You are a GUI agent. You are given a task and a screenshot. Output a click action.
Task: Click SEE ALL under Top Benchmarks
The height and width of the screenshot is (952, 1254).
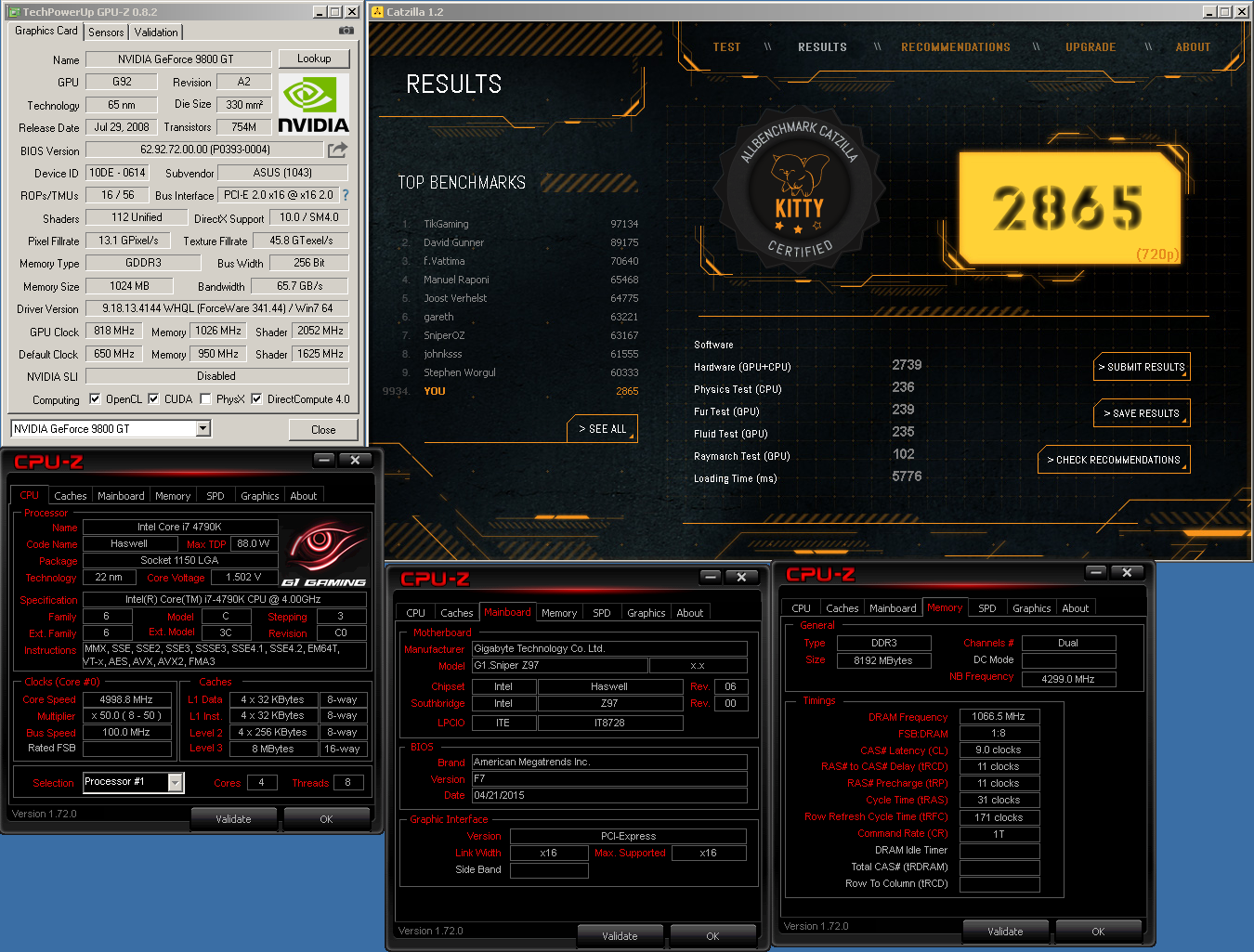click(602, 429)
